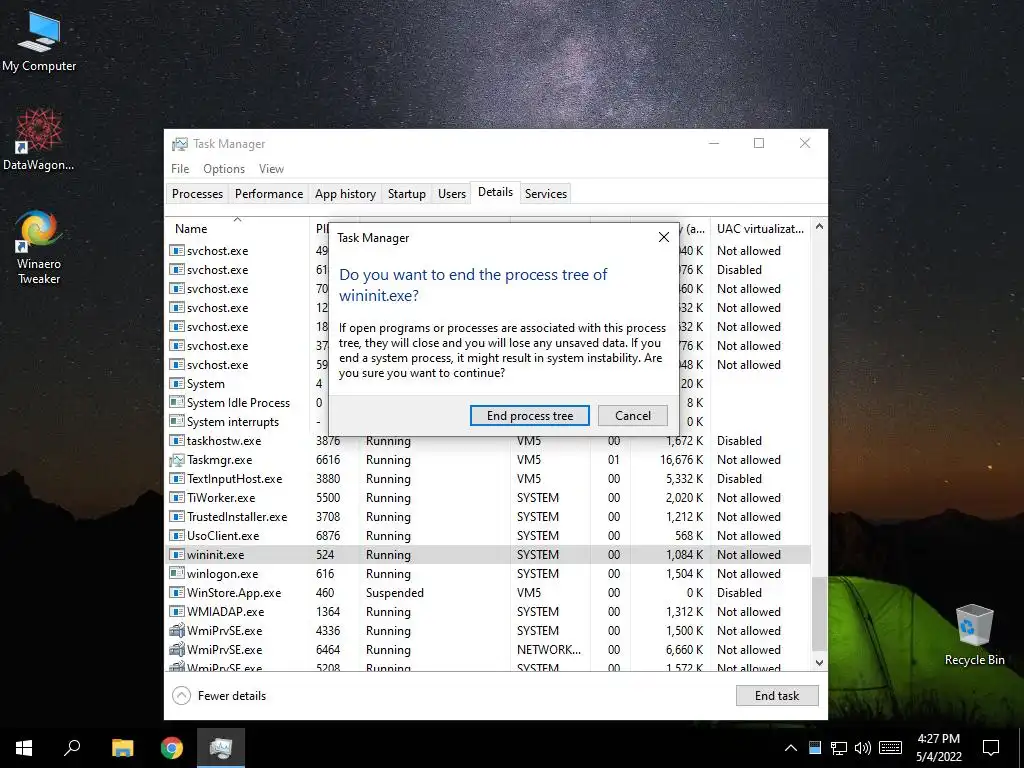
Task: Click End task button
Action: tap(776, 696)
